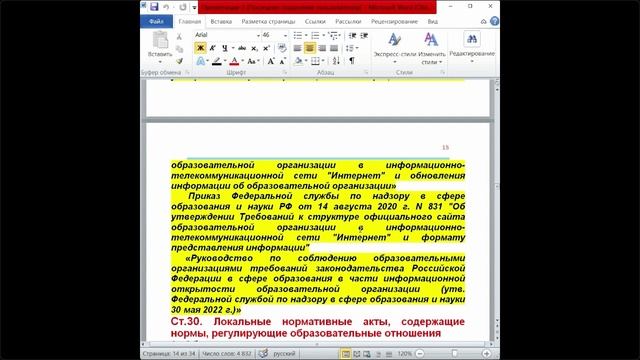Apply bulleted list
The image size is (640, 360).
pos(298,36)
